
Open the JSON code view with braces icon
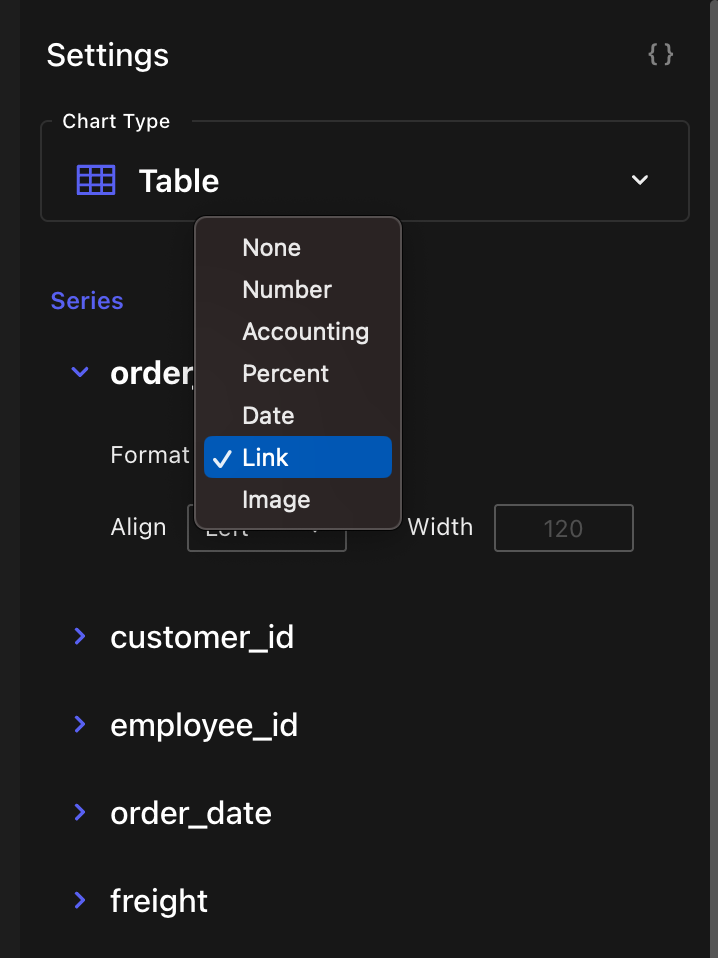pyautogui.click(x=660, y=55)
